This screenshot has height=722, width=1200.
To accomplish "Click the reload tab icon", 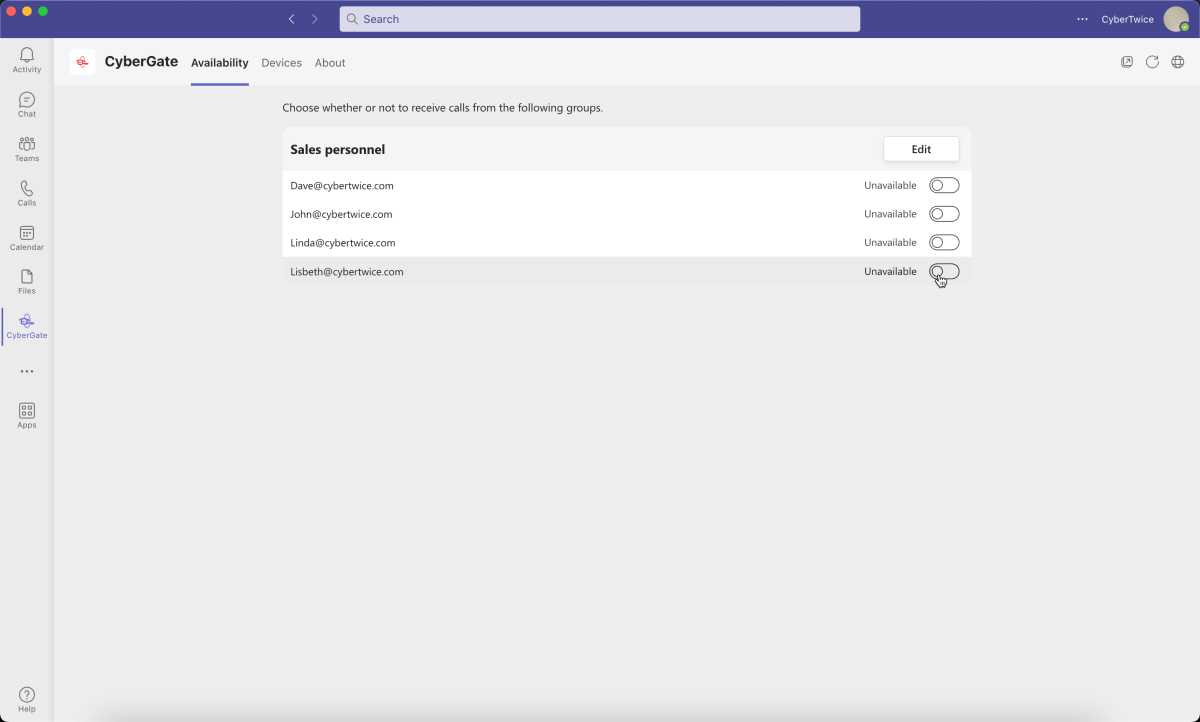I will 1152,62.
